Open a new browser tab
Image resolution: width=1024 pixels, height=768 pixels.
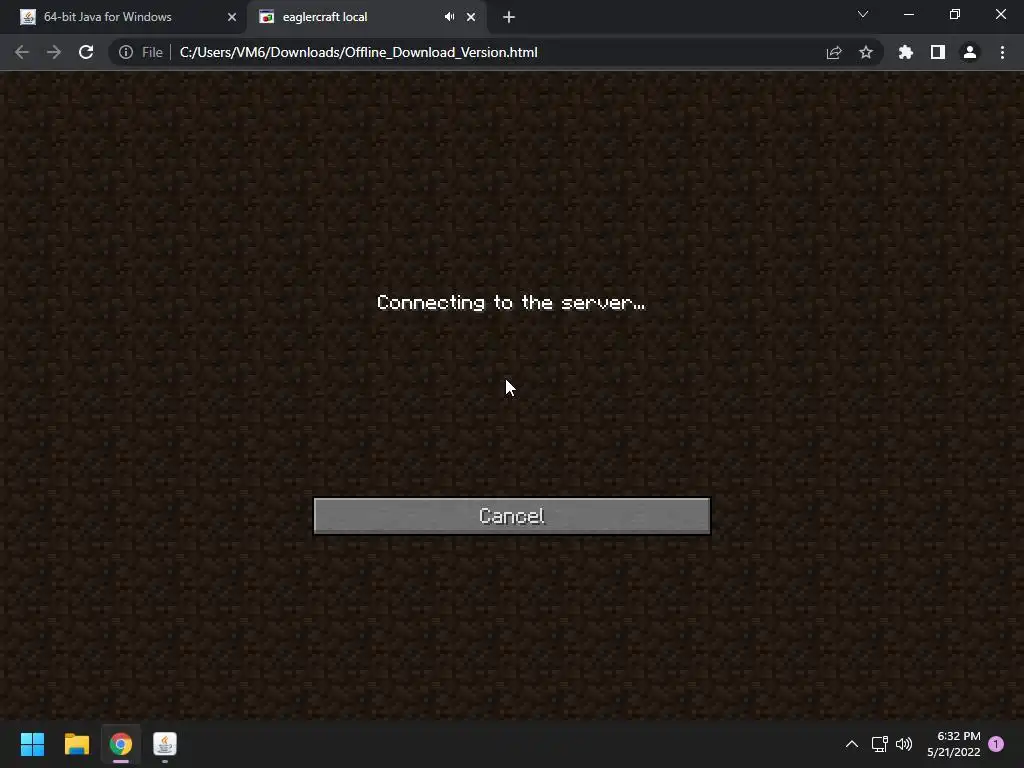coord(509,17)
